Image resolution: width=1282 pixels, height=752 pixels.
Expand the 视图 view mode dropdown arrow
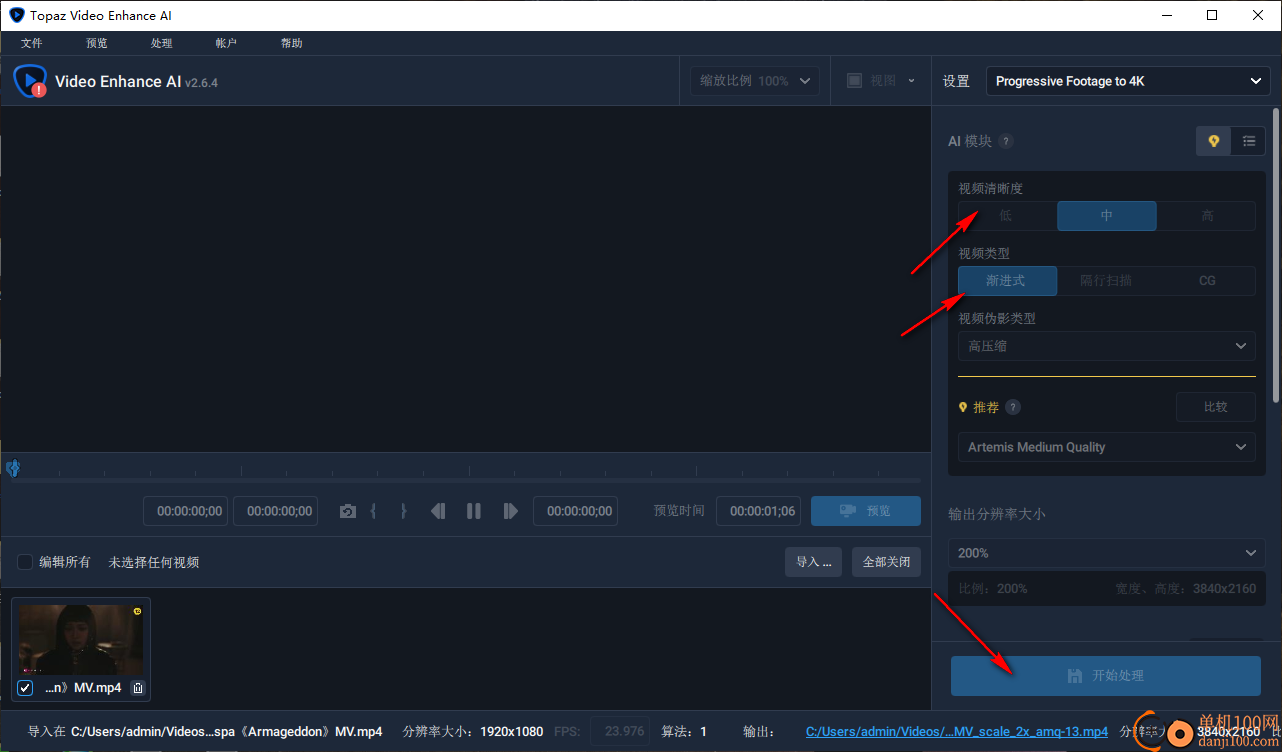coord(911,81)
